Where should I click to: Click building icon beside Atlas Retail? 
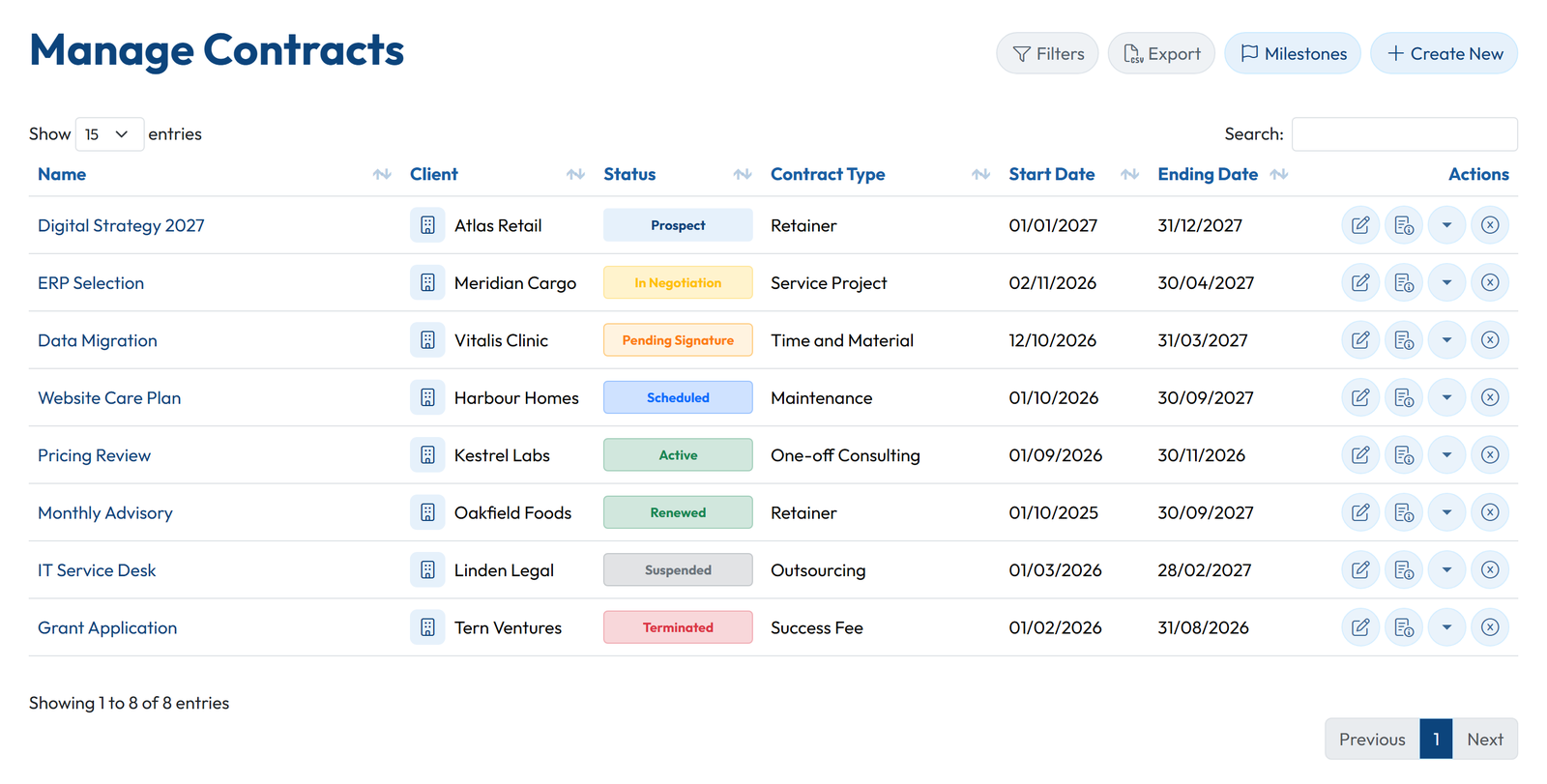pyautogui.click(x=427, y=225)
